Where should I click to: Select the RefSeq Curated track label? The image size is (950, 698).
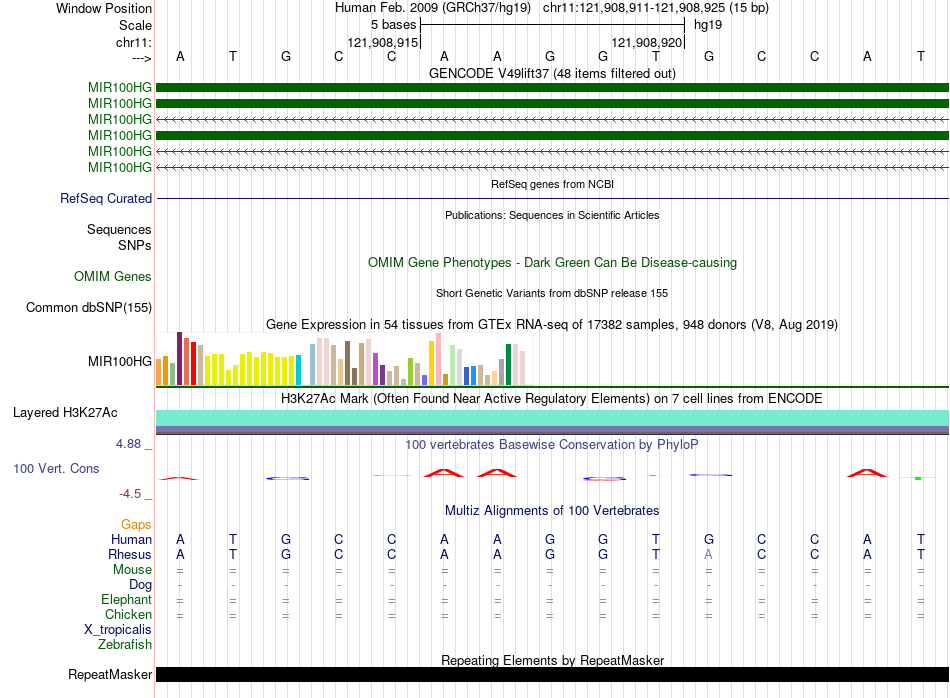(106, 198)
